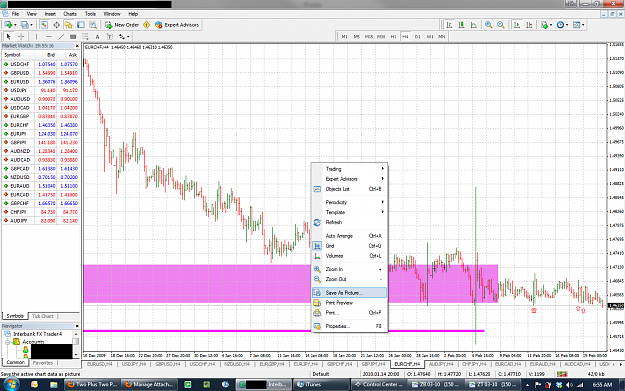The image size is (625, 391).
Task: Select the Text Label tool
Action: pos(110,37)
